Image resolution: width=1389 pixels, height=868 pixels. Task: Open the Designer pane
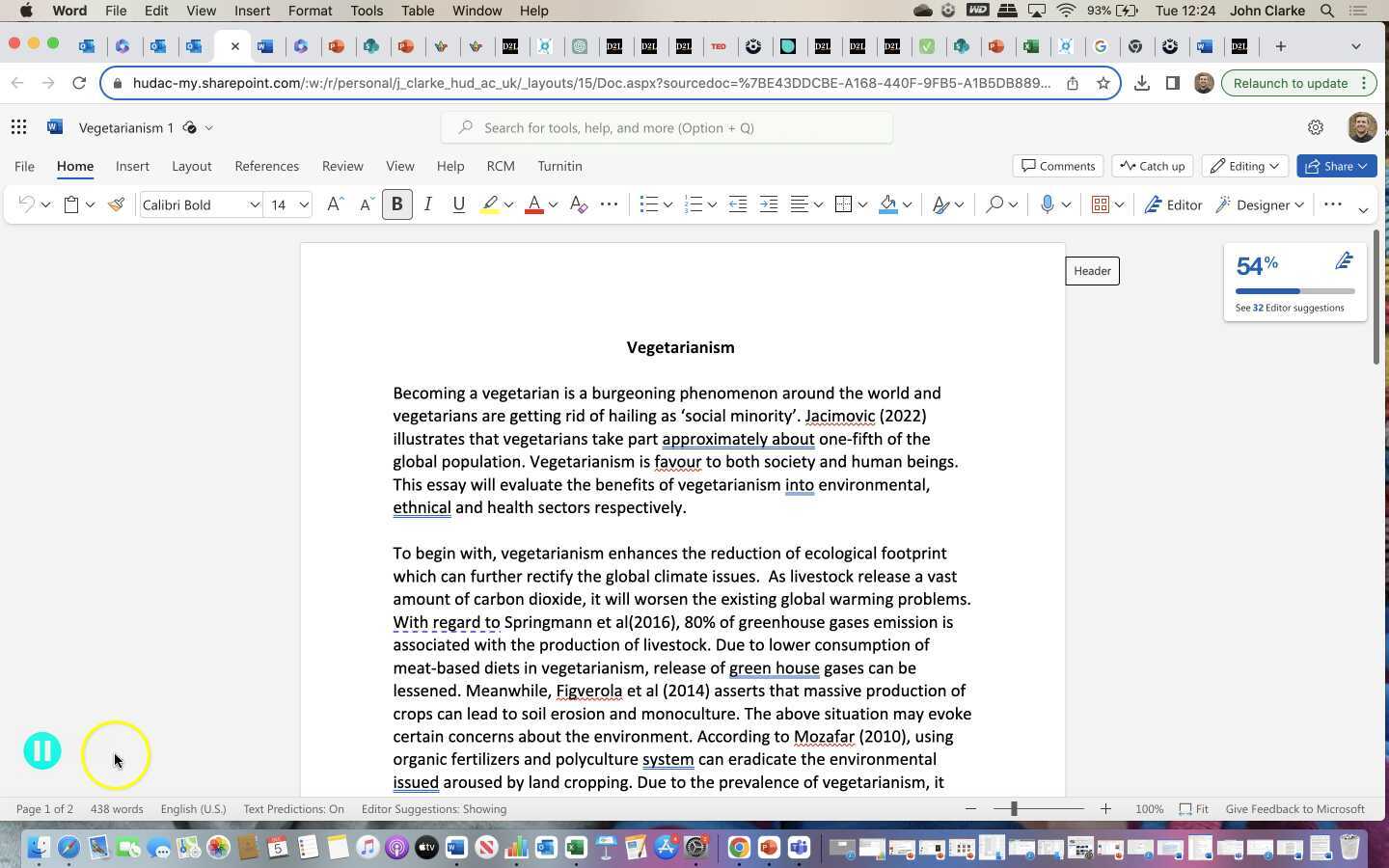pyautogui.click(x=1256, y=204)
